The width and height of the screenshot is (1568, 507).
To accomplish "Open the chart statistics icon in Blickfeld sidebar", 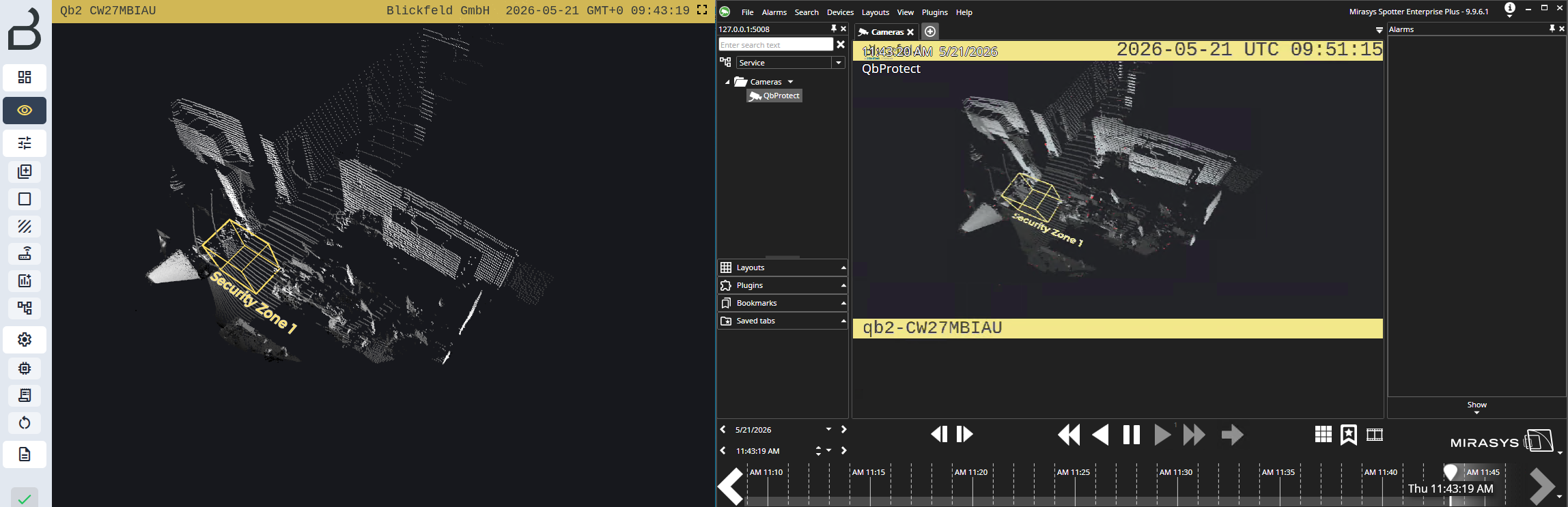I will [x=25, y=280].
